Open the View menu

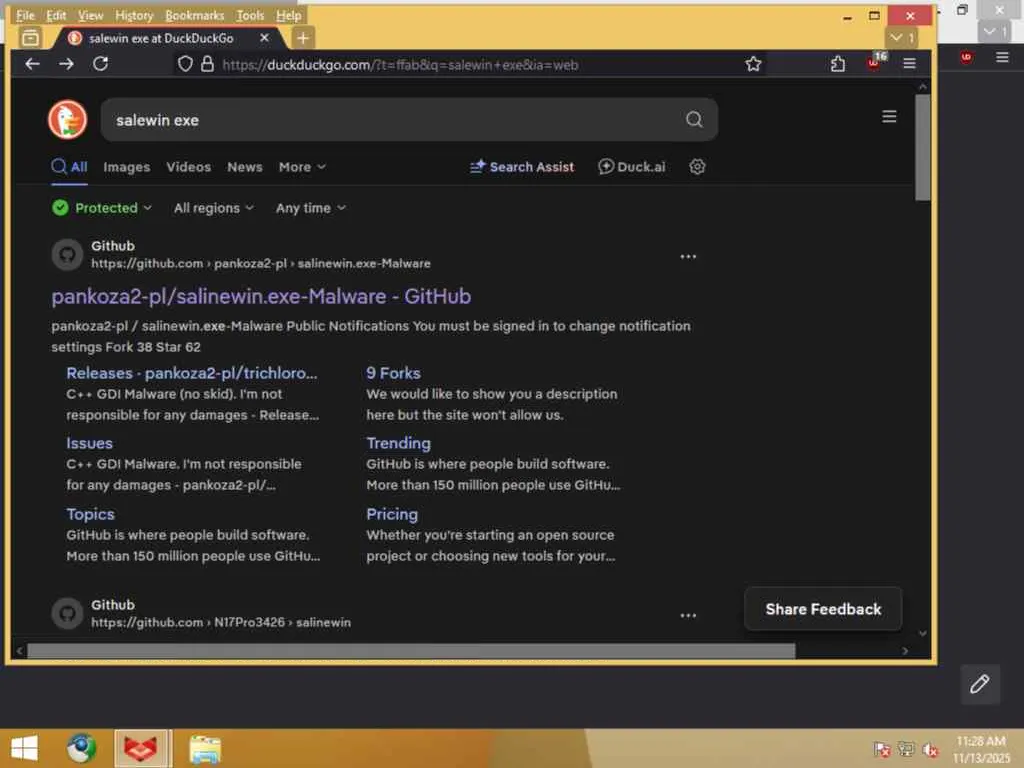[90, 15]
